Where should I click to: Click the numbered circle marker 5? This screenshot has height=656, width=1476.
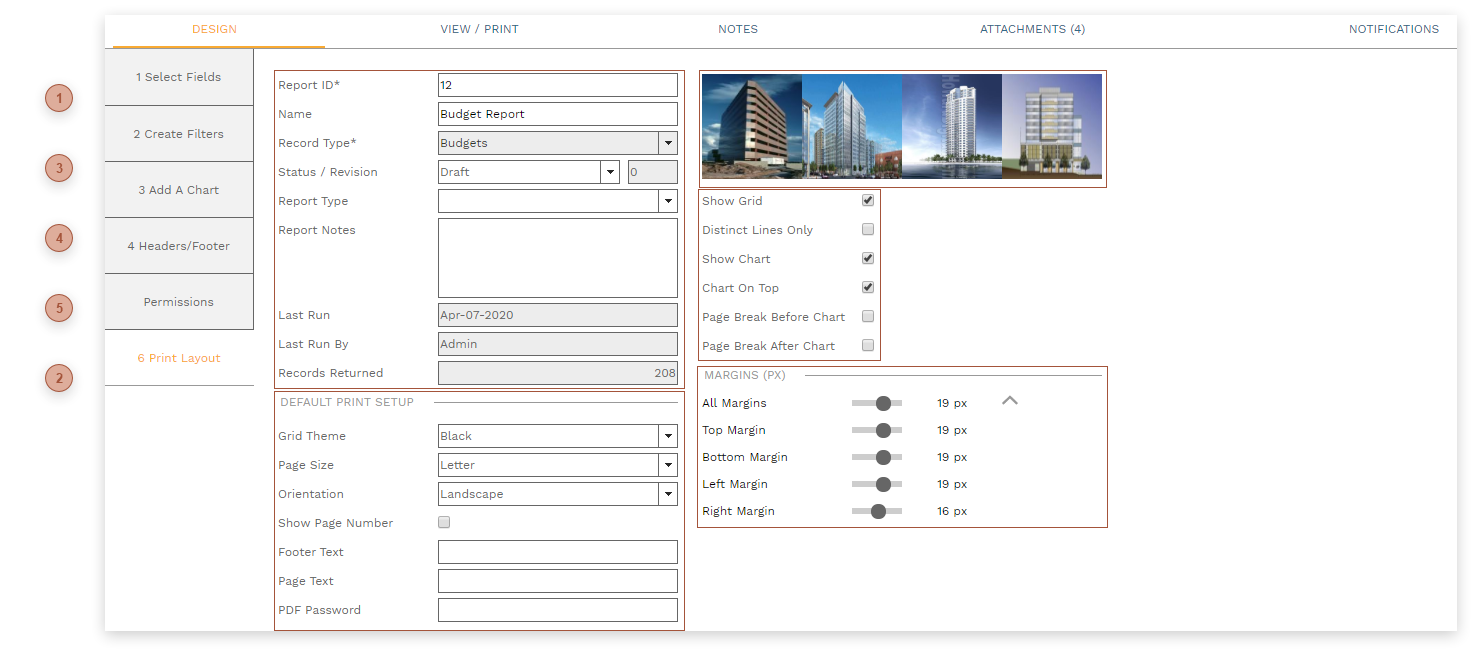pyautogui.click(x=59, y=308)
